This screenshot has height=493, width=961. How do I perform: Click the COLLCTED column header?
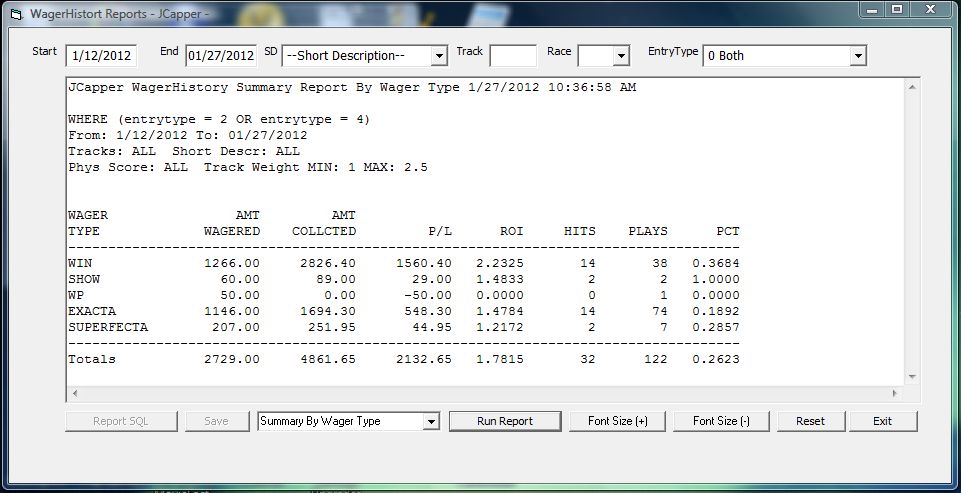click(324, 231)
